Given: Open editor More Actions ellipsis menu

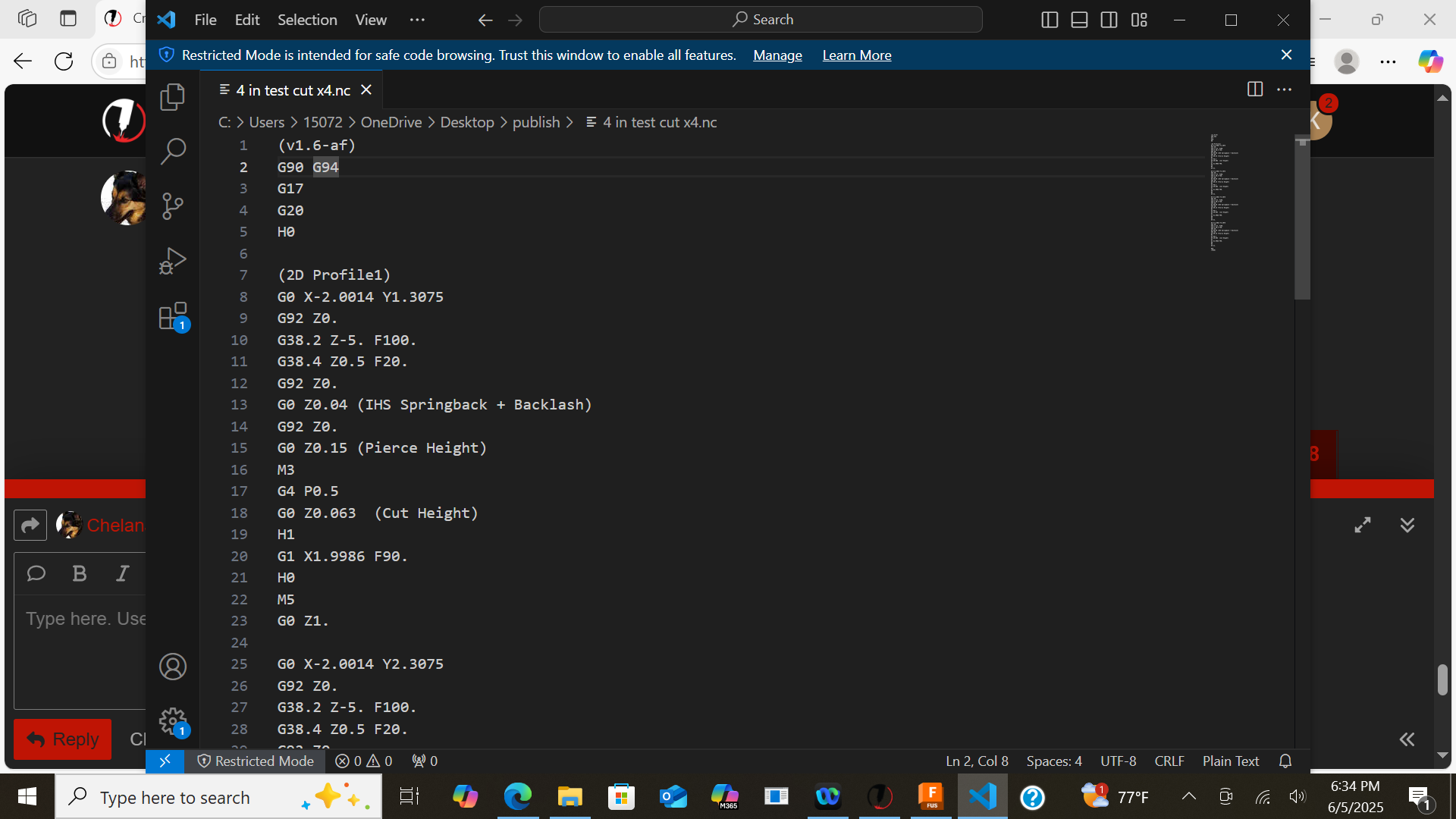Looking at the screenshot, I should point(1284,89).
